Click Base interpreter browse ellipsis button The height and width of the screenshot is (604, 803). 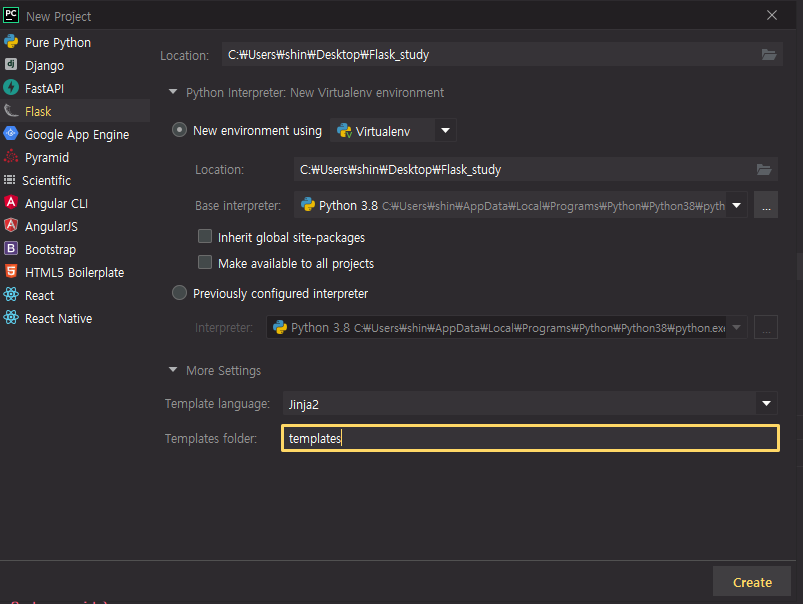[x=766, y=205]
